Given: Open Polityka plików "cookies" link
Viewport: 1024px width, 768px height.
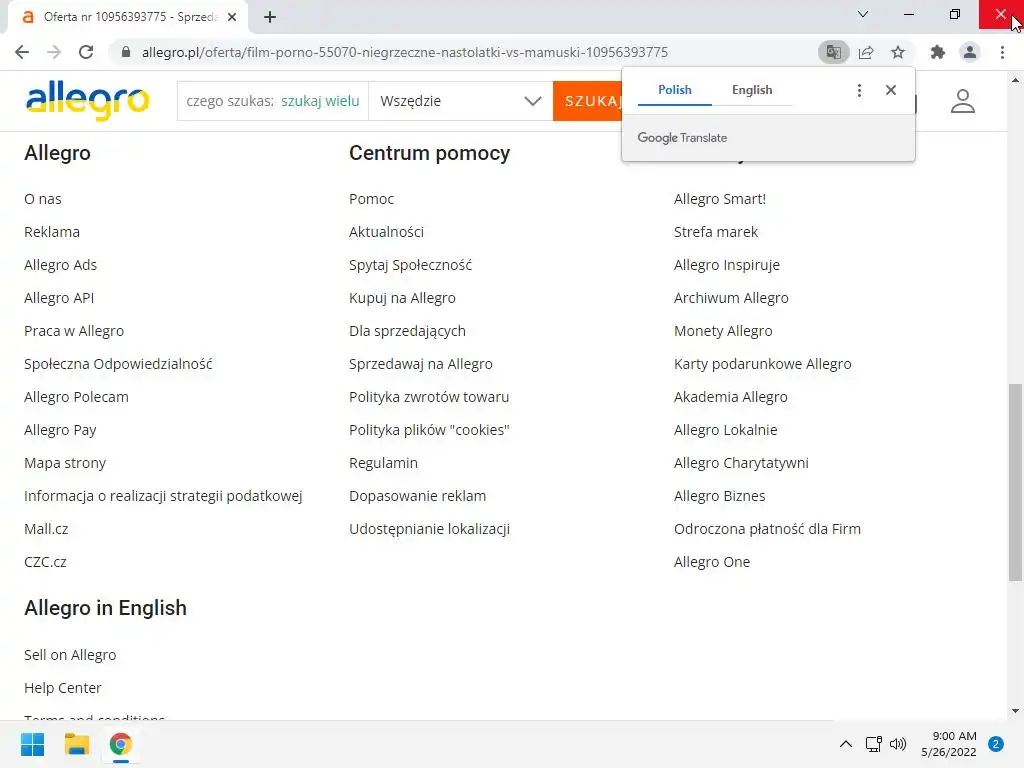Looking at the screenshot, I should (x=429, y=430).
